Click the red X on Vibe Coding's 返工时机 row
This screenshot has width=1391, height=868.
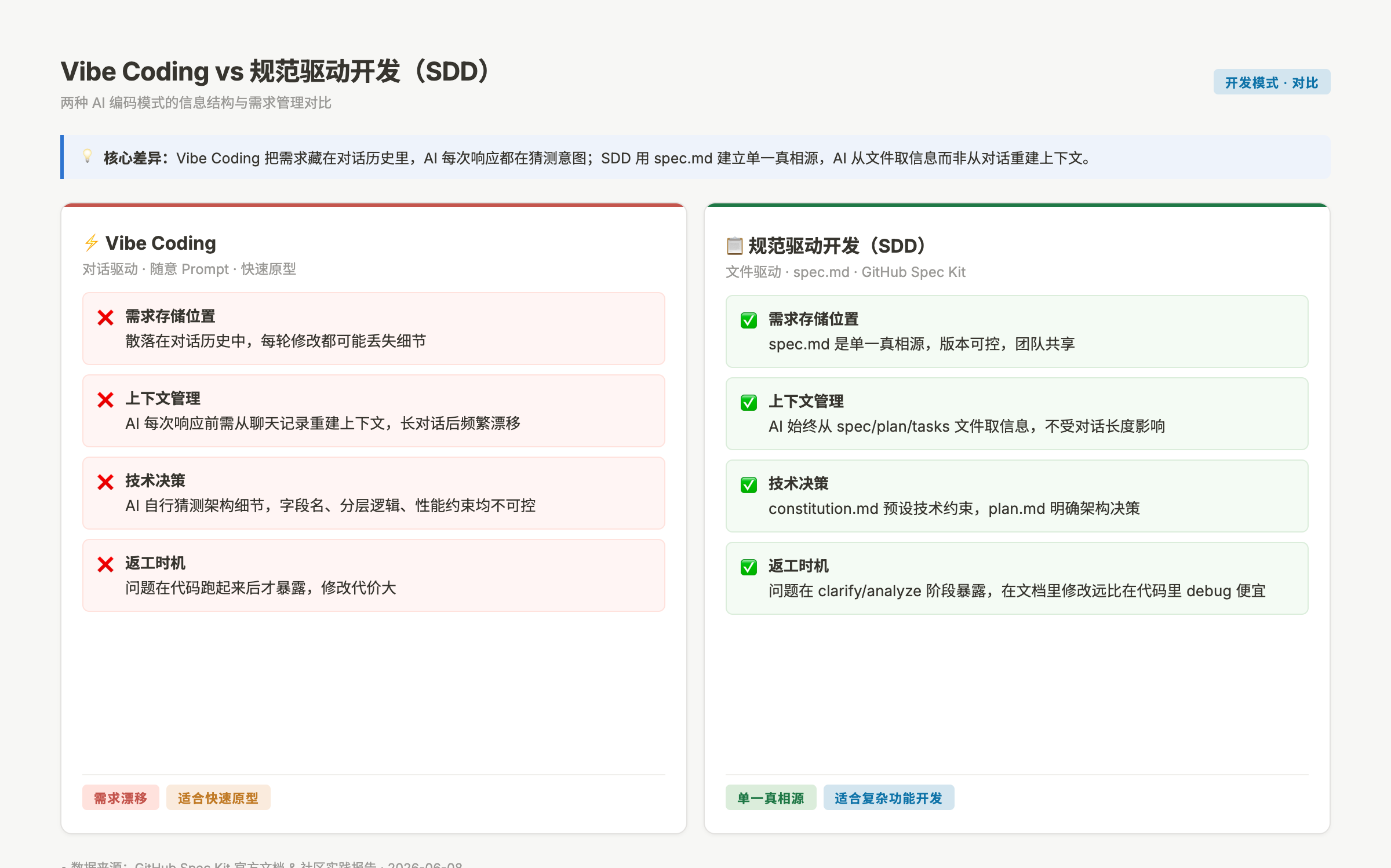[105, 564]
